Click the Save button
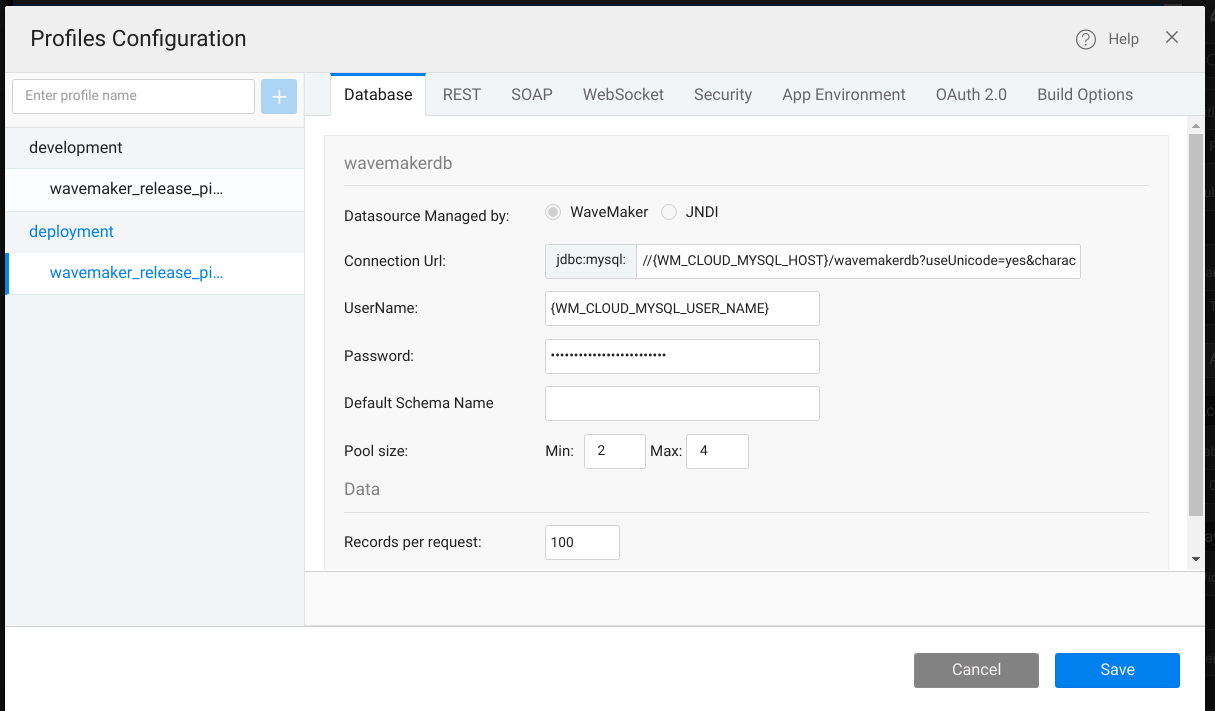The width and height of the screenshot is (1215, 711). tap(1117, 670)
